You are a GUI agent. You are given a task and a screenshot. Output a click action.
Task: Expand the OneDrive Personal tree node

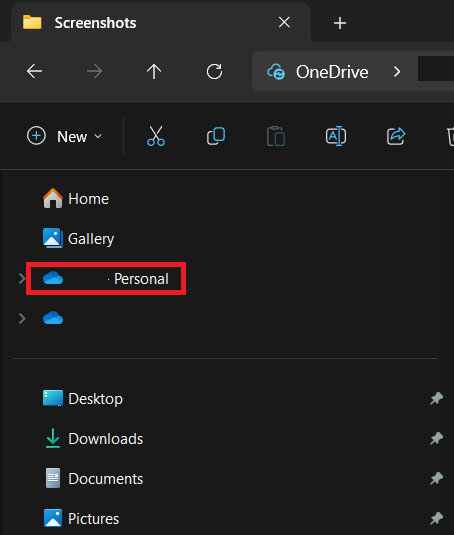[22, 279]
